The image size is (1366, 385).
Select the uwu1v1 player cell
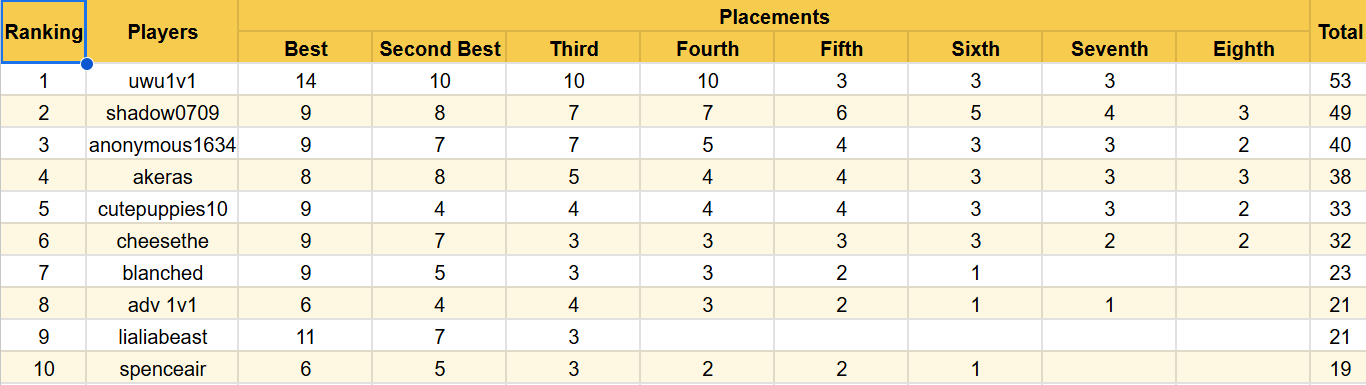pos(162,81)
